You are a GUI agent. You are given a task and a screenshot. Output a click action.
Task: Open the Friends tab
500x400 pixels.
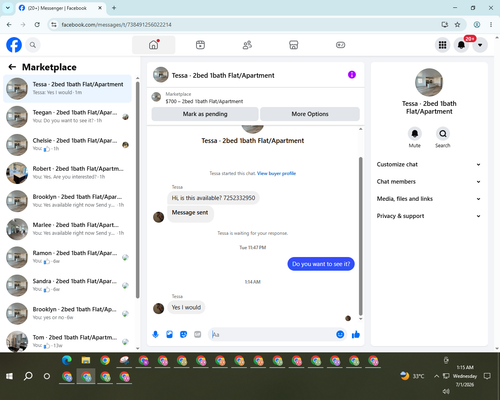click(247, 45)
